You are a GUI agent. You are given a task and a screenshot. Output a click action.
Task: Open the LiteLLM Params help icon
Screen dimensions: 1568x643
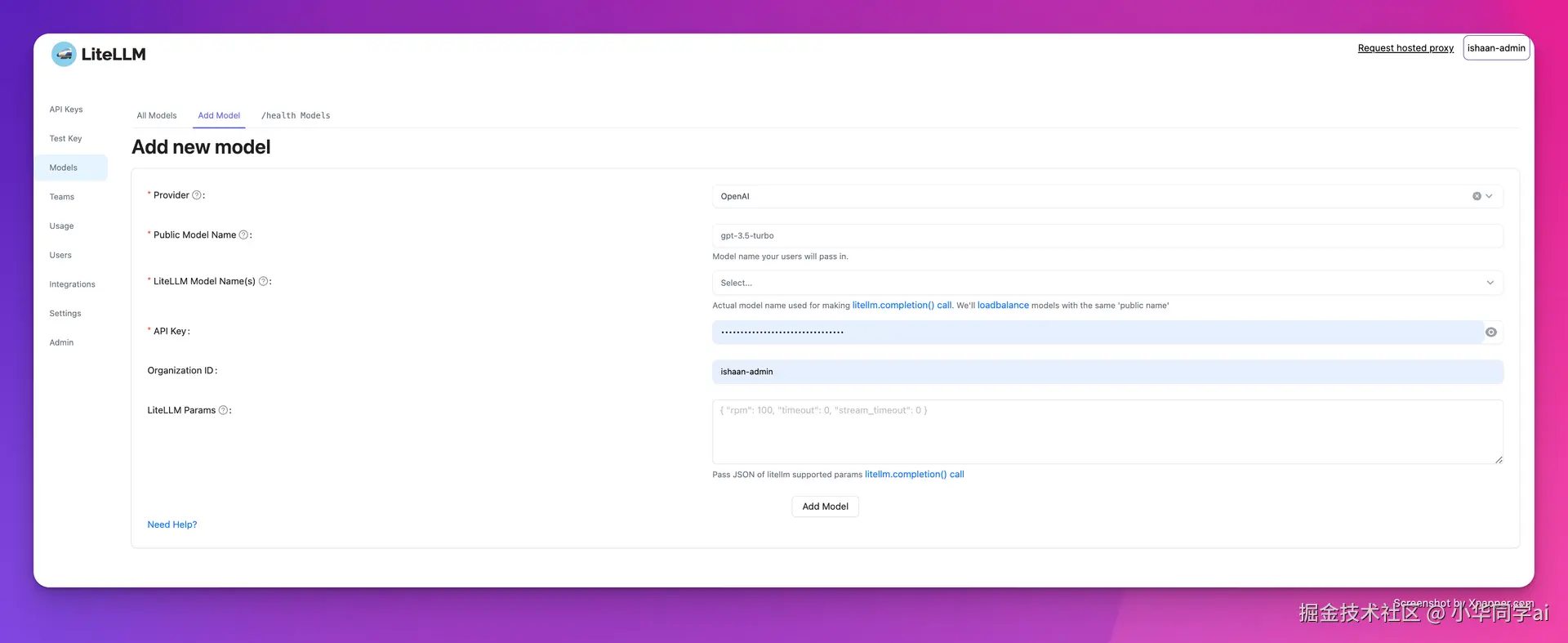223,410
